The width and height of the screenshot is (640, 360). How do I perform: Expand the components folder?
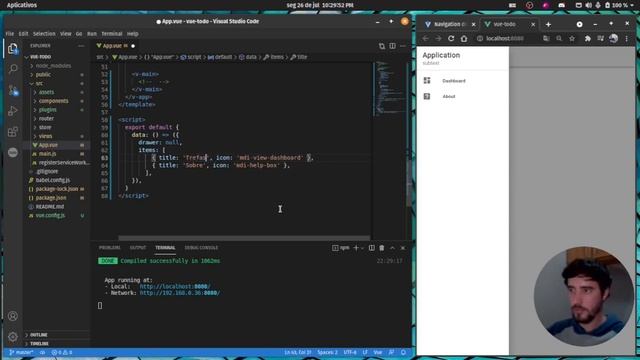coord(53,101)
